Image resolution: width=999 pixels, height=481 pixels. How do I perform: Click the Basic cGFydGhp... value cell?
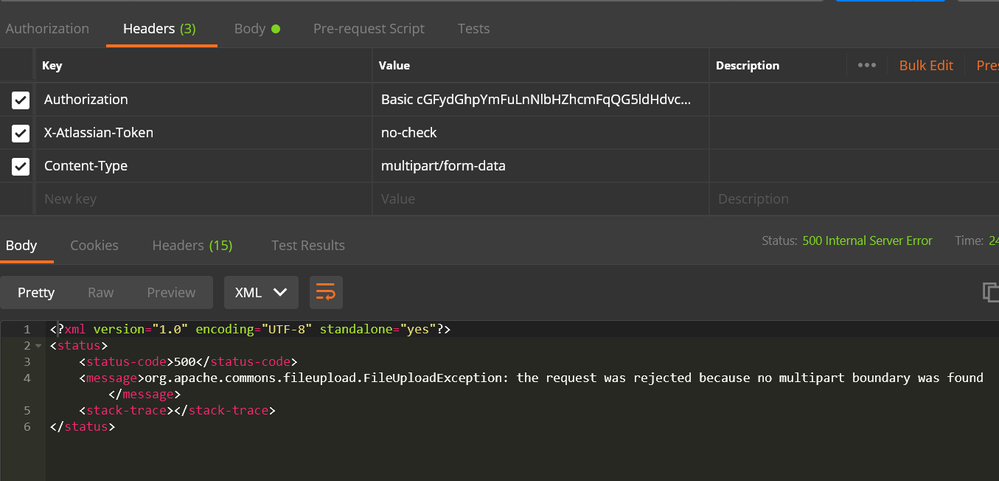coord(540,99)
